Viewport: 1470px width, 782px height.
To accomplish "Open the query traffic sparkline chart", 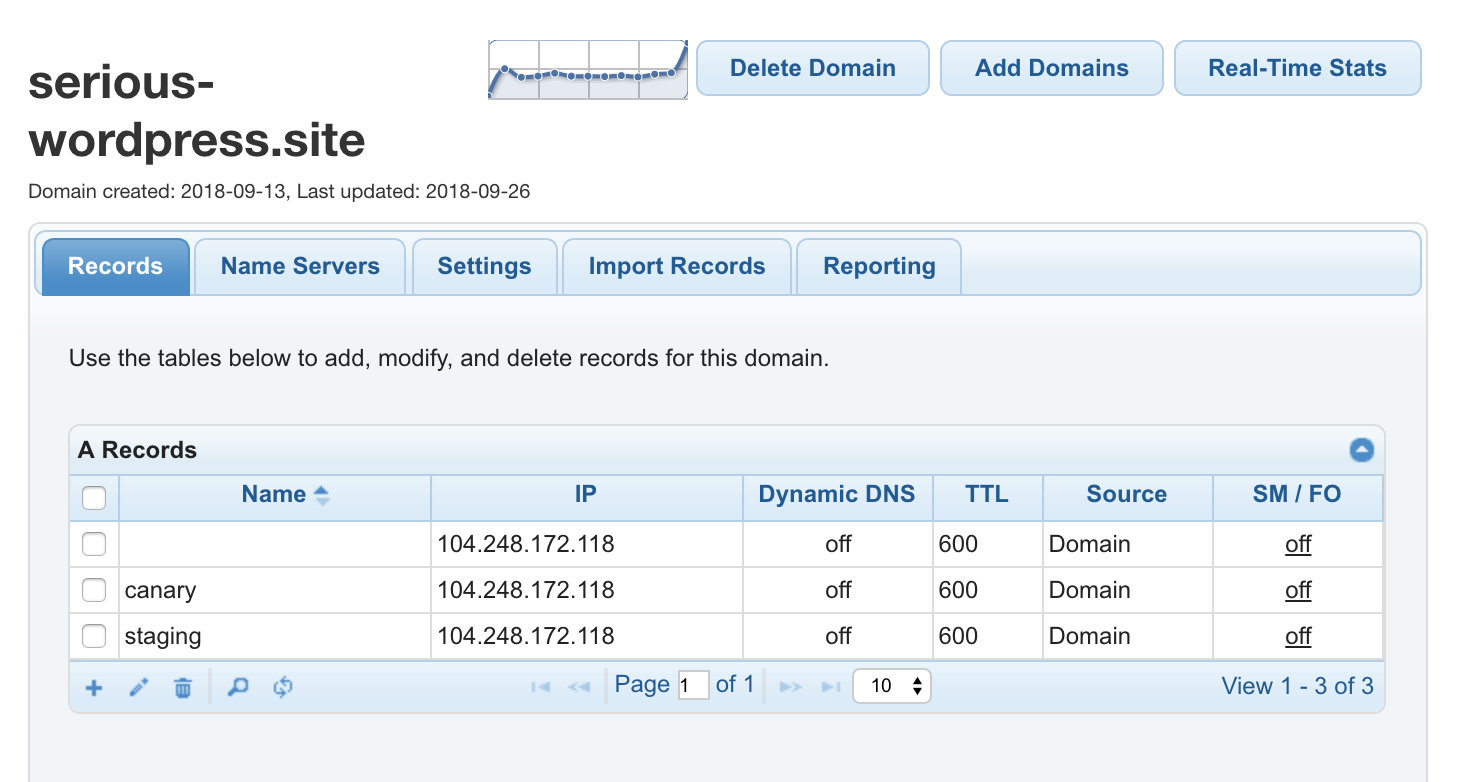I will (588, 69).
